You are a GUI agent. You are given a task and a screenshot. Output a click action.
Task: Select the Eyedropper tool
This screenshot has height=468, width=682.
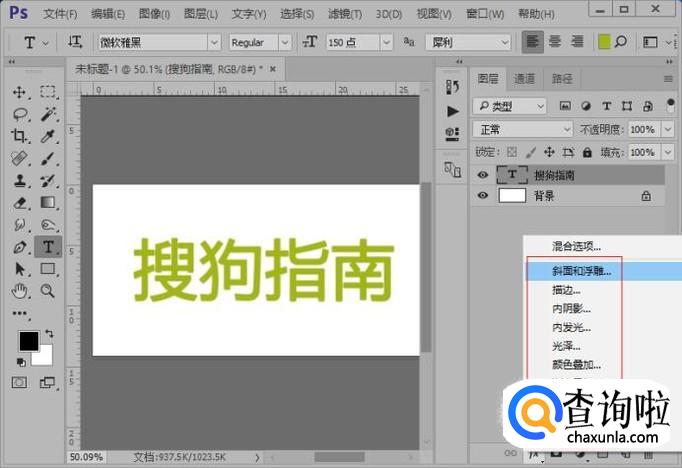pyautogui.click(x=48, y=136)
